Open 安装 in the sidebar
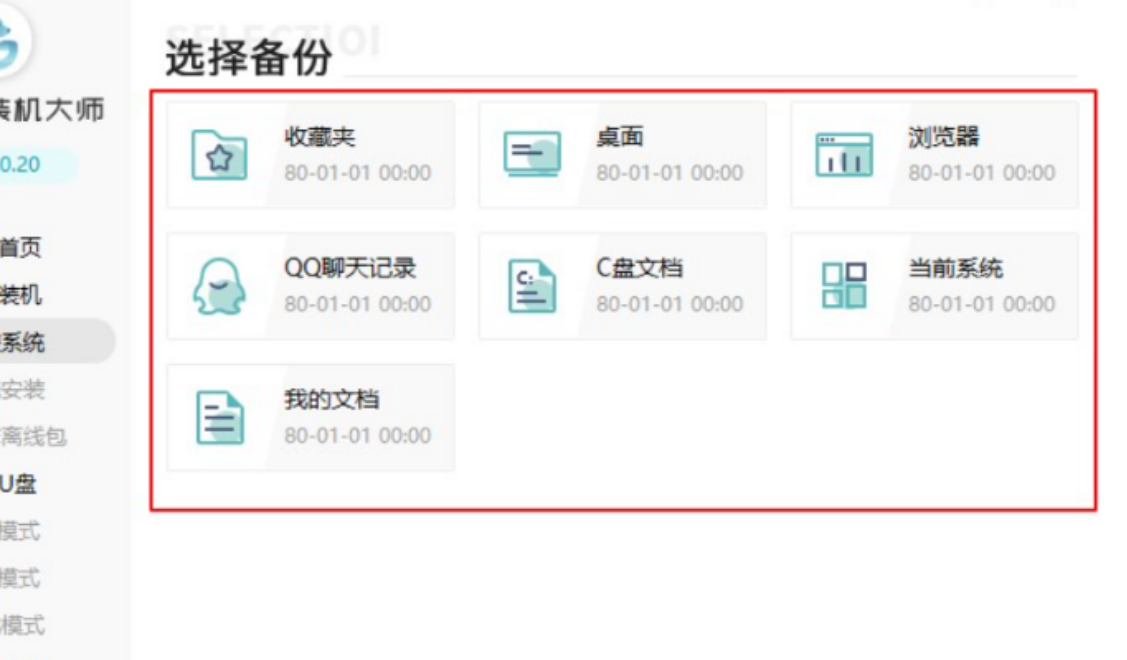1127x660 pixels. (x=22, y=390)
